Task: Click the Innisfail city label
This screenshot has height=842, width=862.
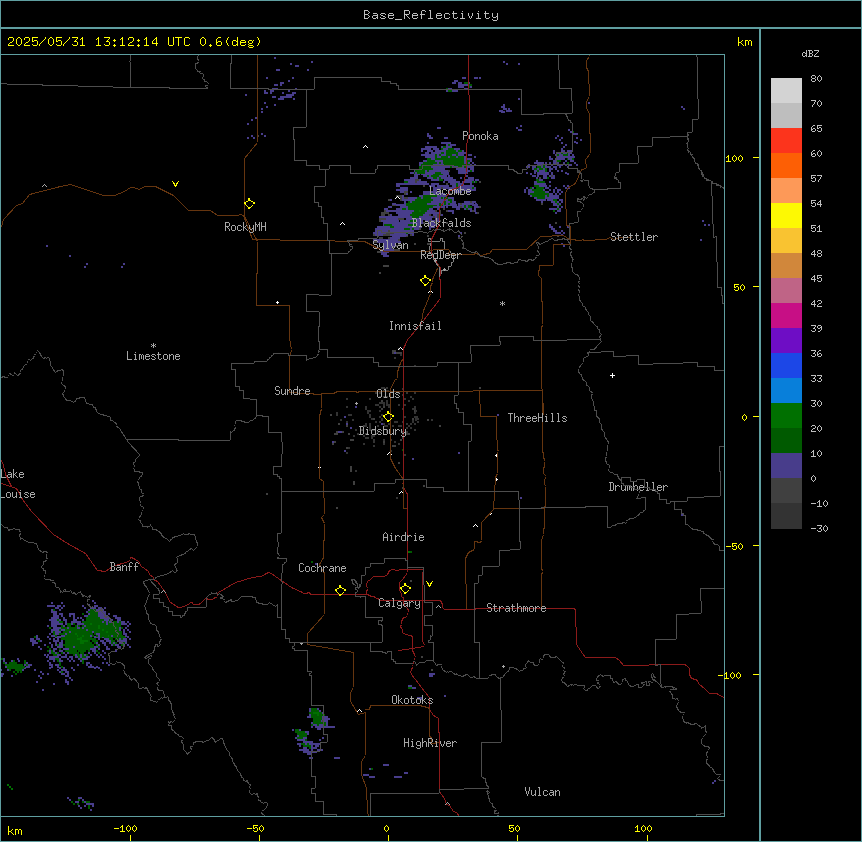Action: coord(415,326)
